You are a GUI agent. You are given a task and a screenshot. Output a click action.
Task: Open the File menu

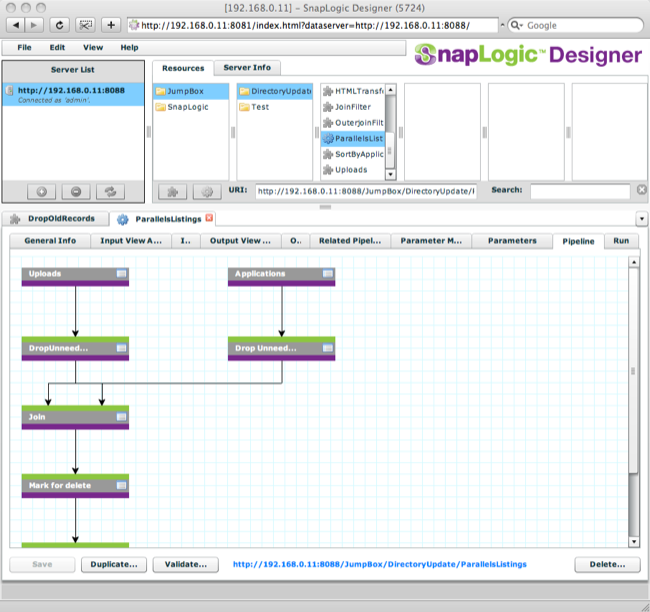tap(24, 48)
